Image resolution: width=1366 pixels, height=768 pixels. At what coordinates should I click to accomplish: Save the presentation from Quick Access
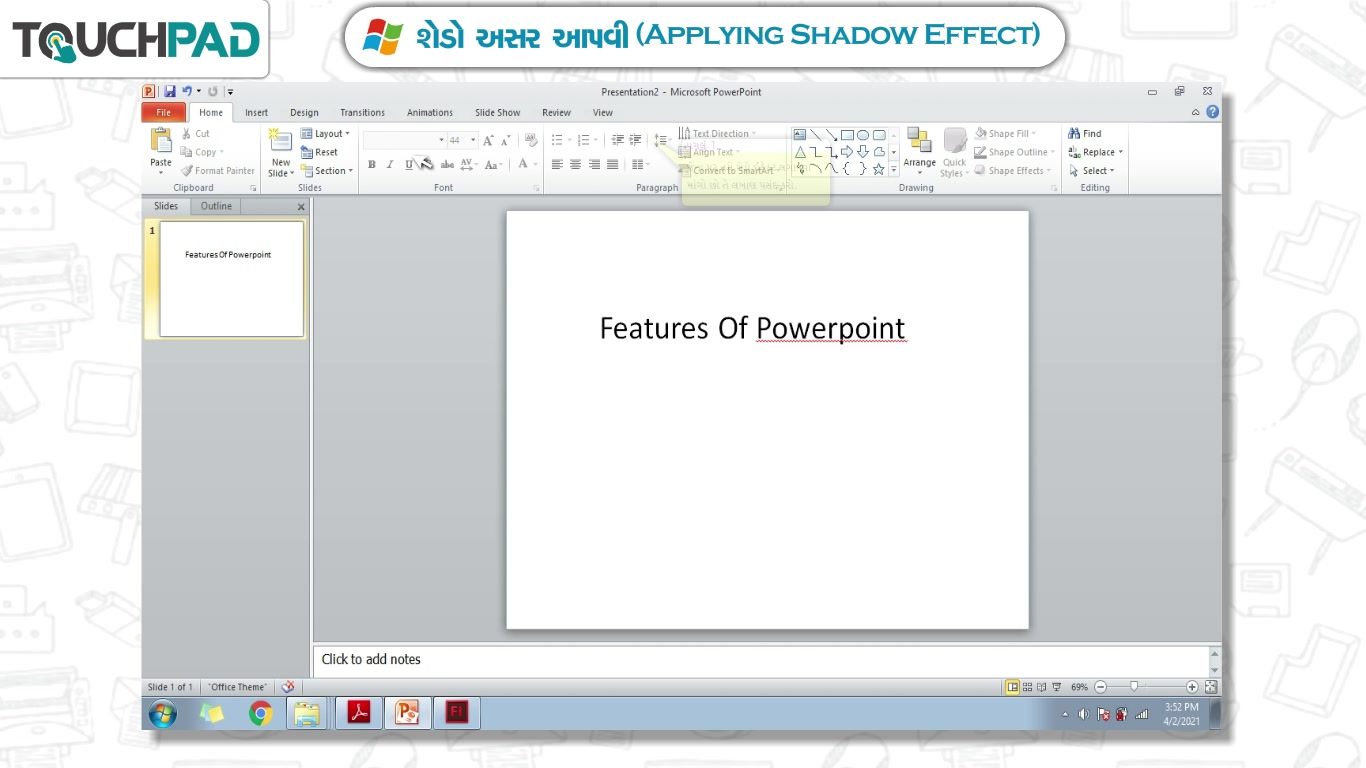170,92
